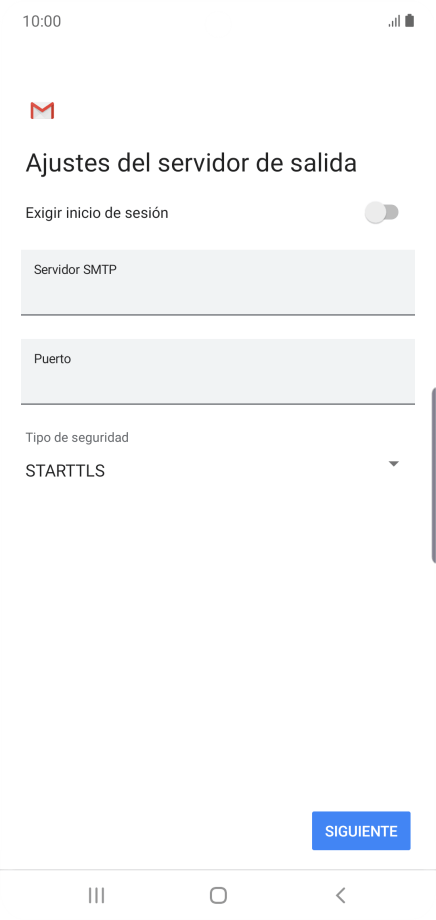The height and width of the screenshot is (920, 436).
Task: Tap the Exigir inicio de sesión label
Action: (x=97, y=213)
